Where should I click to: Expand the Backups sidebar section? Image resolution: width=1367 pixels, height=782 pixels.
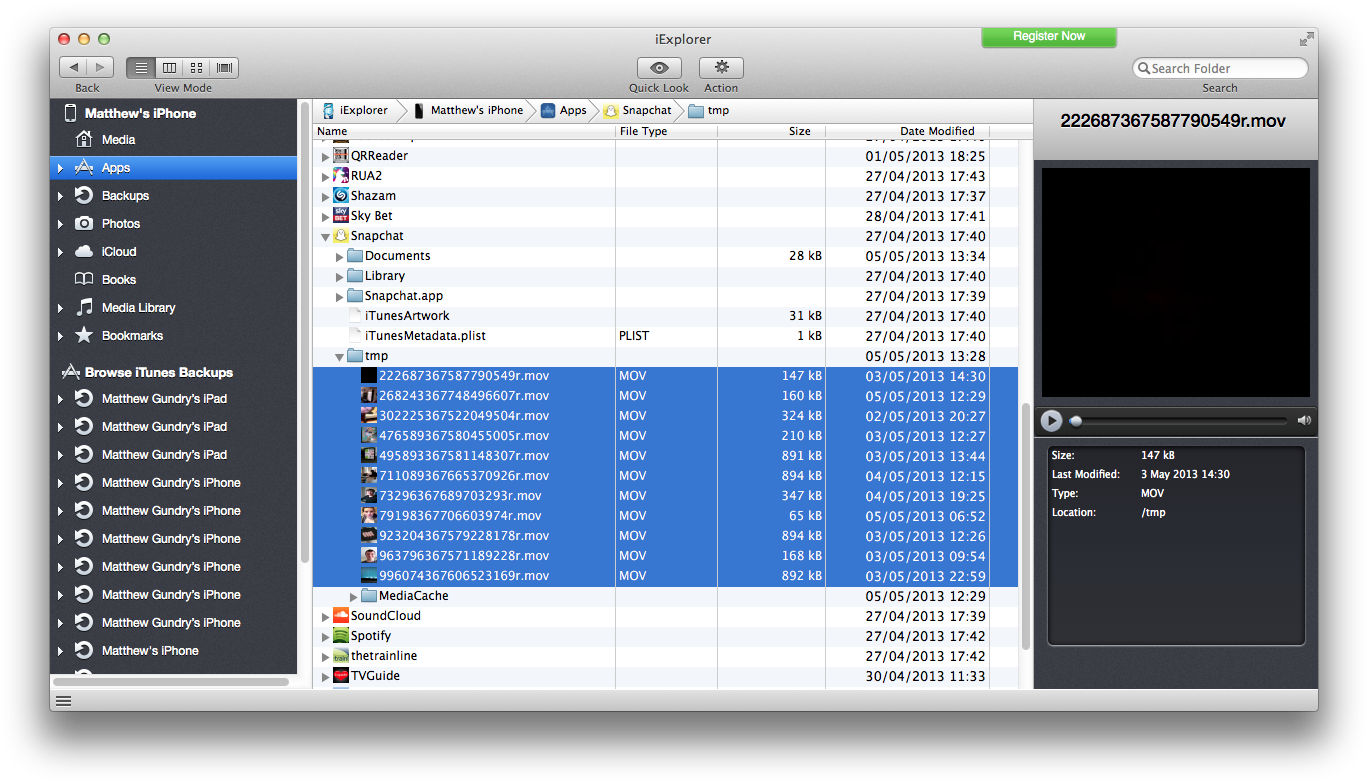tap(61, 196)
